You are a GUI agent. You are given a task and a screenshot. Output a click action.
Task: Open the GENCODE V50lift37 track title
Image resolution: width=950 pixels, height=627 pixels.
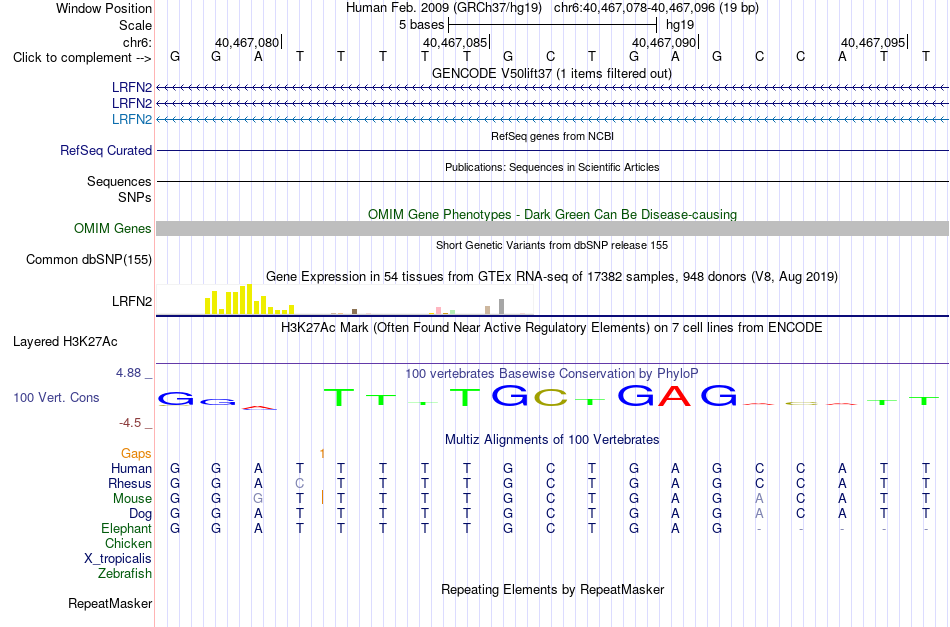coord(552,73)
